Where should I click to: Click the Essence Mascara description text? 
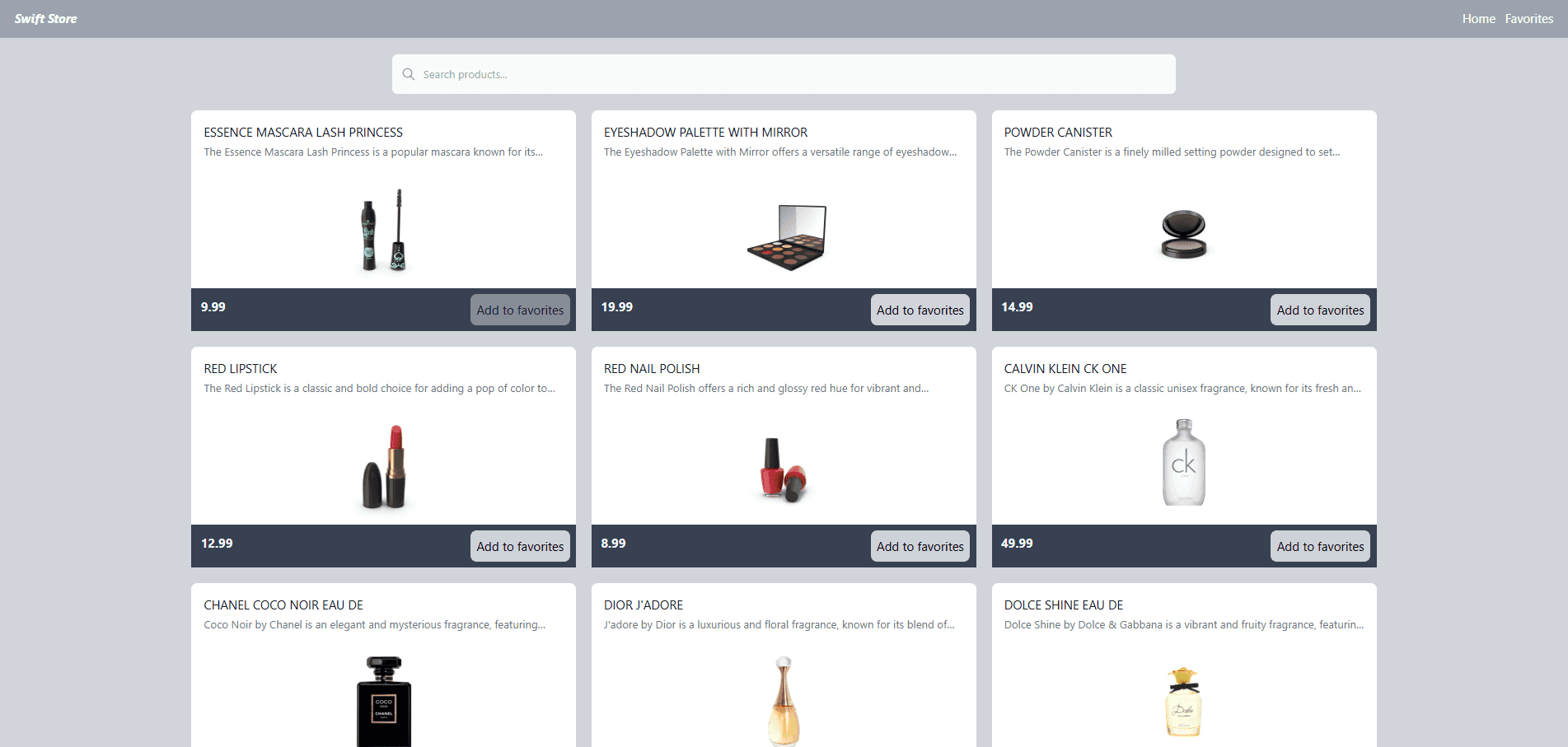(373, 152)
